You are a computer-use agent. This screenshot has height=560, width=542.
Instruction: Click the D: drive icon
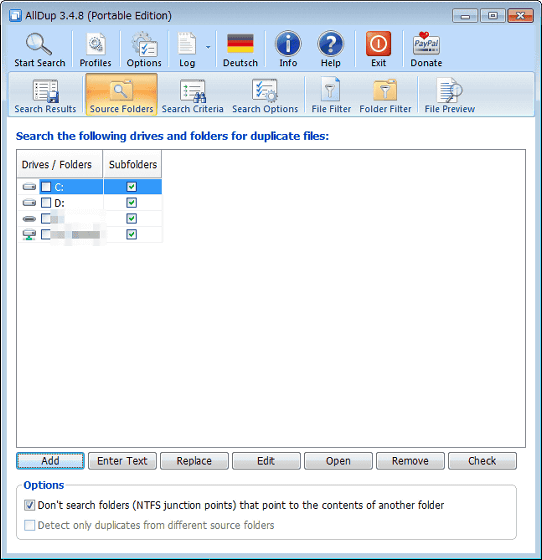coord(29,203)
